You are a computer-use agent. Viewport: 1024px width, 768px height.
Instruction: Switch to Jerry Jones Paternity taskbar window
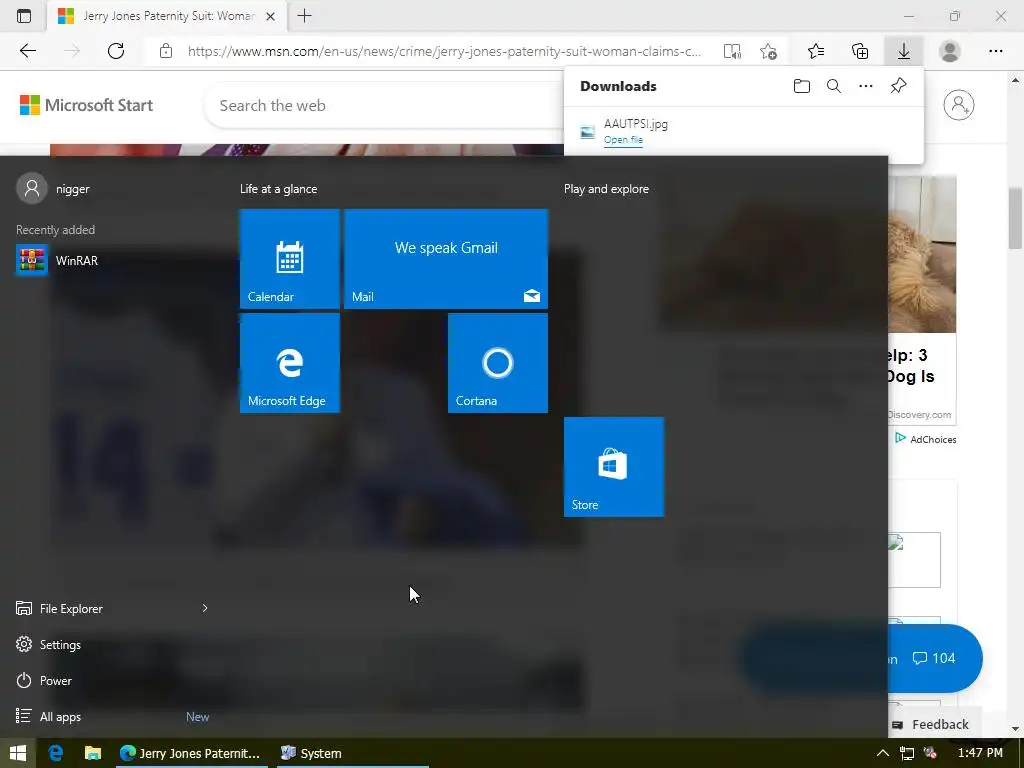pos(191,753)
